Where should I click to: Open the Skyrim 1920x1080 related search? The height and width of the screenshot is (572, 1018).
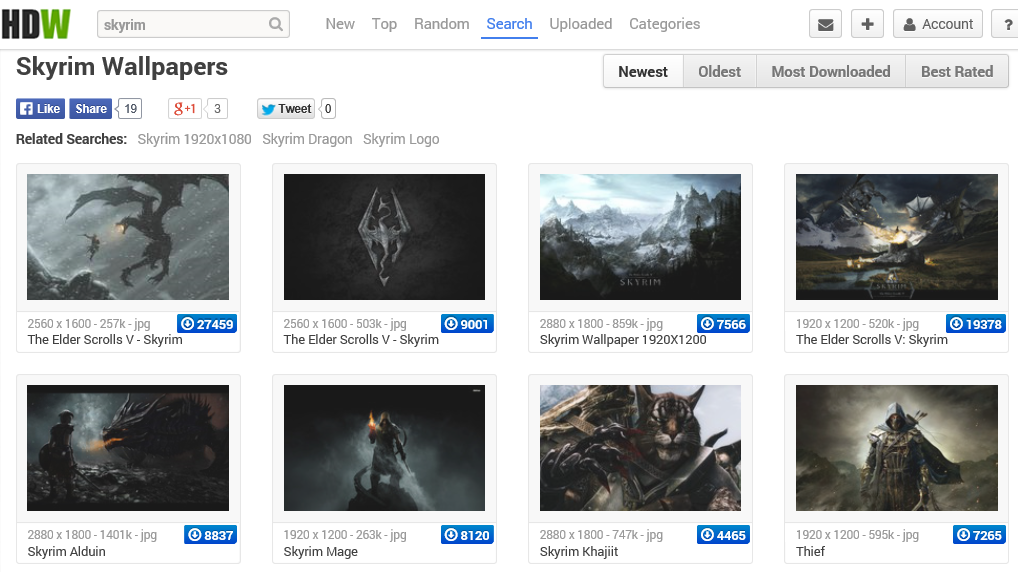pos(194,139)
